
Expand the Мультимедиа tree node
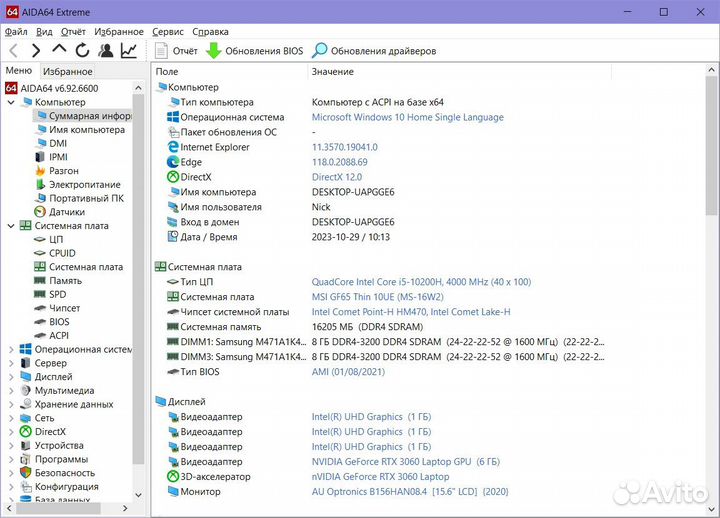point(11,391)
